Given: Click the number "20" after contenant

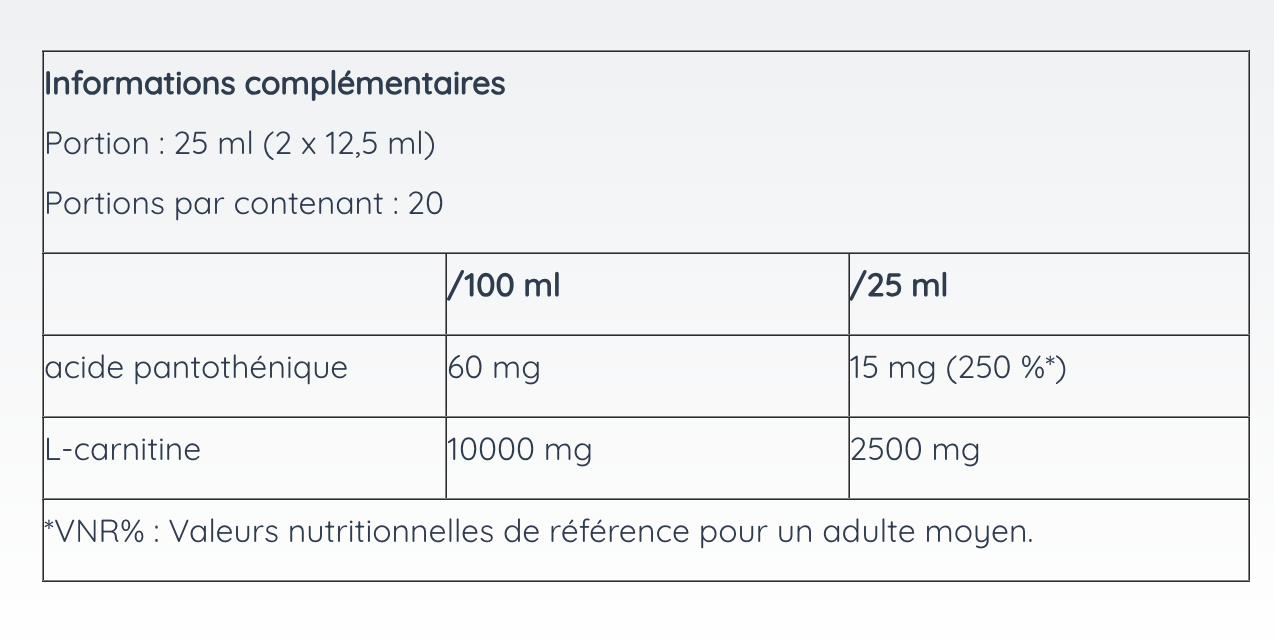Looking at the screenshot, I should click(426, 204).
